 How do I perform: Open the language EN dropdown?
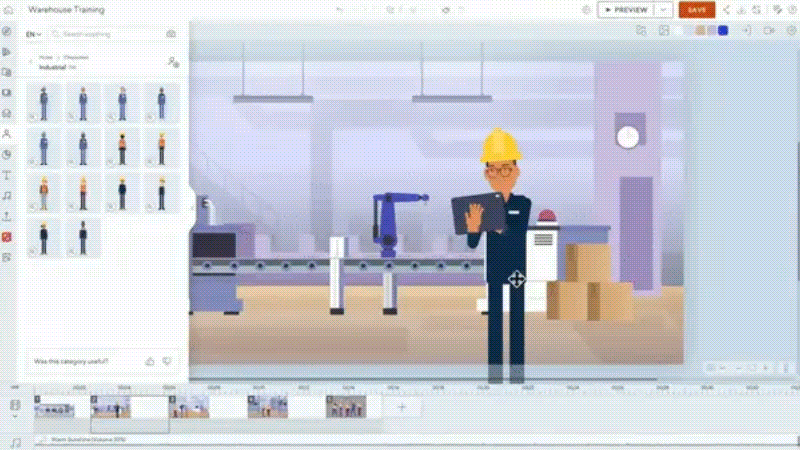pos(34,34)
